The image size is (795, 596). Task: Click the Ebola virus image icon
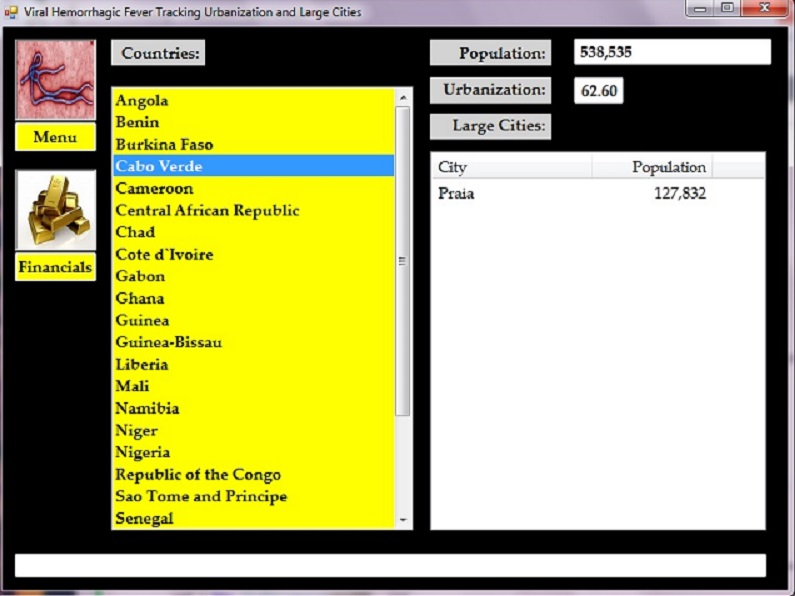click(55, 80)
